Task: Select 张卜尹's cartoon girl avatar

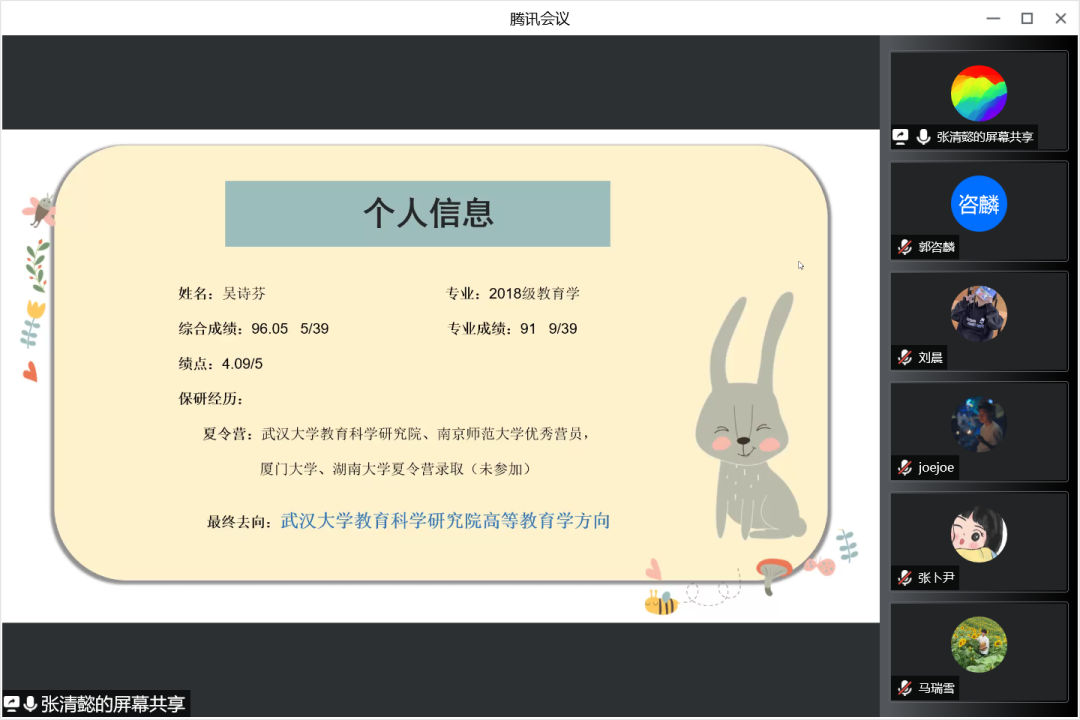Action: 978,533
